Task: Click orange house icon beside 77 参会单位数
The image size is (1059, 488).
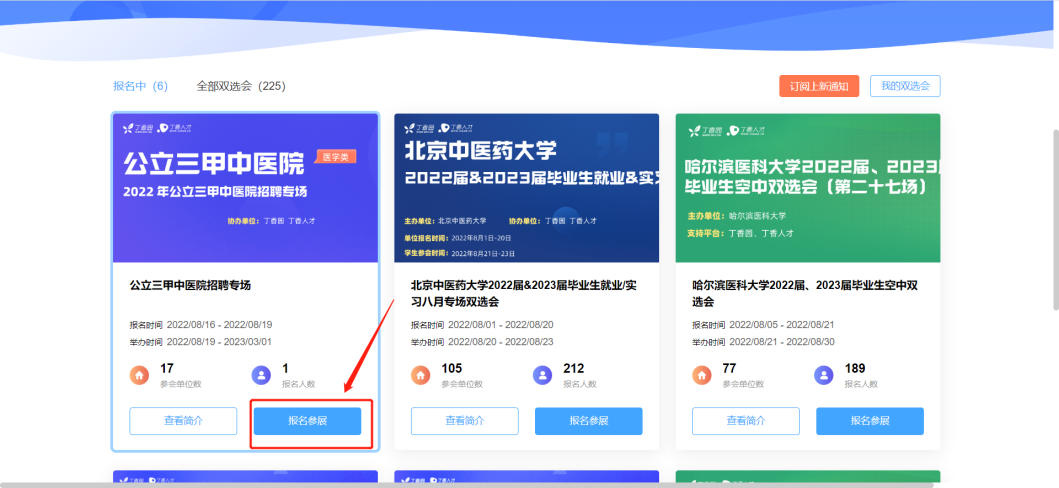Action: (x=702, y=375)
